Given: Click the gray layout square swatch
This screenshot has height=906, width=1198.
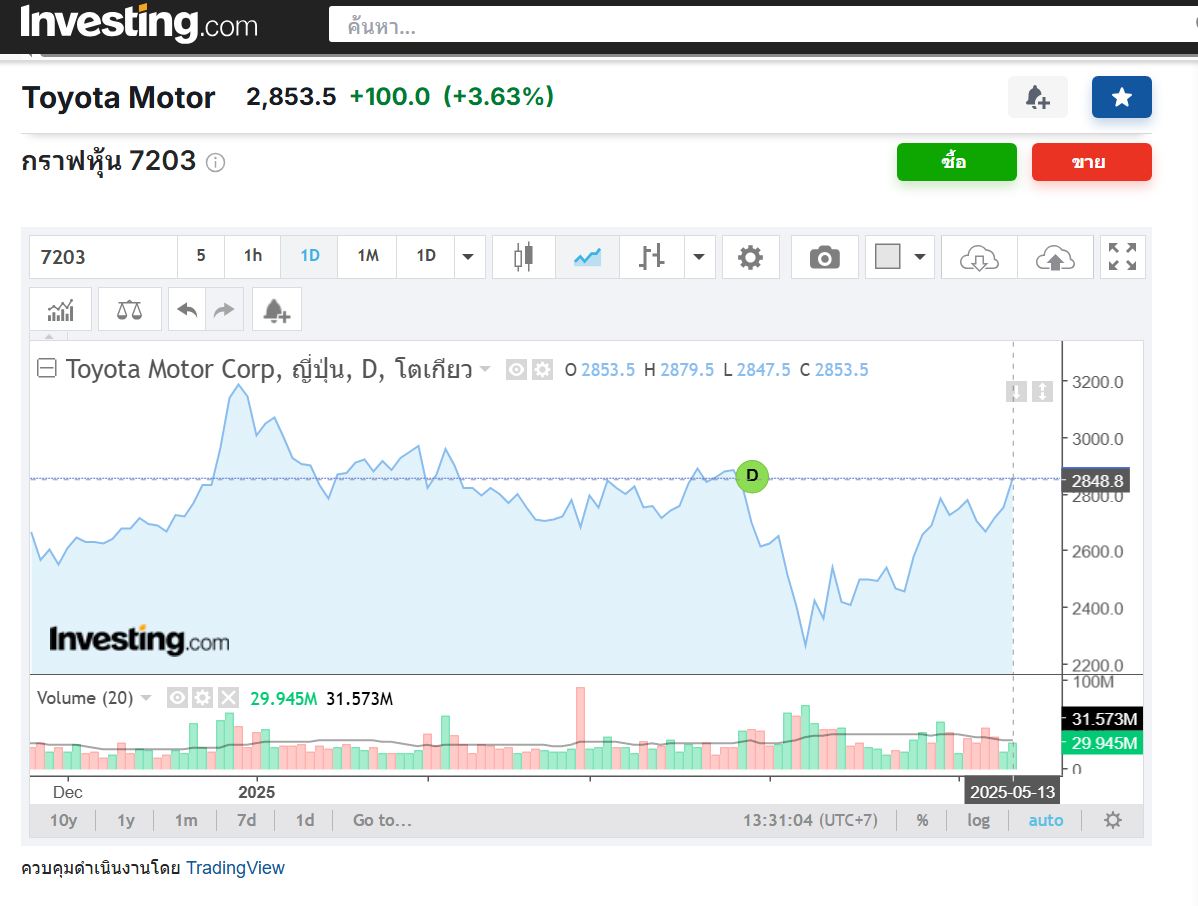Looking at the screenshot, I should [888, 257].
